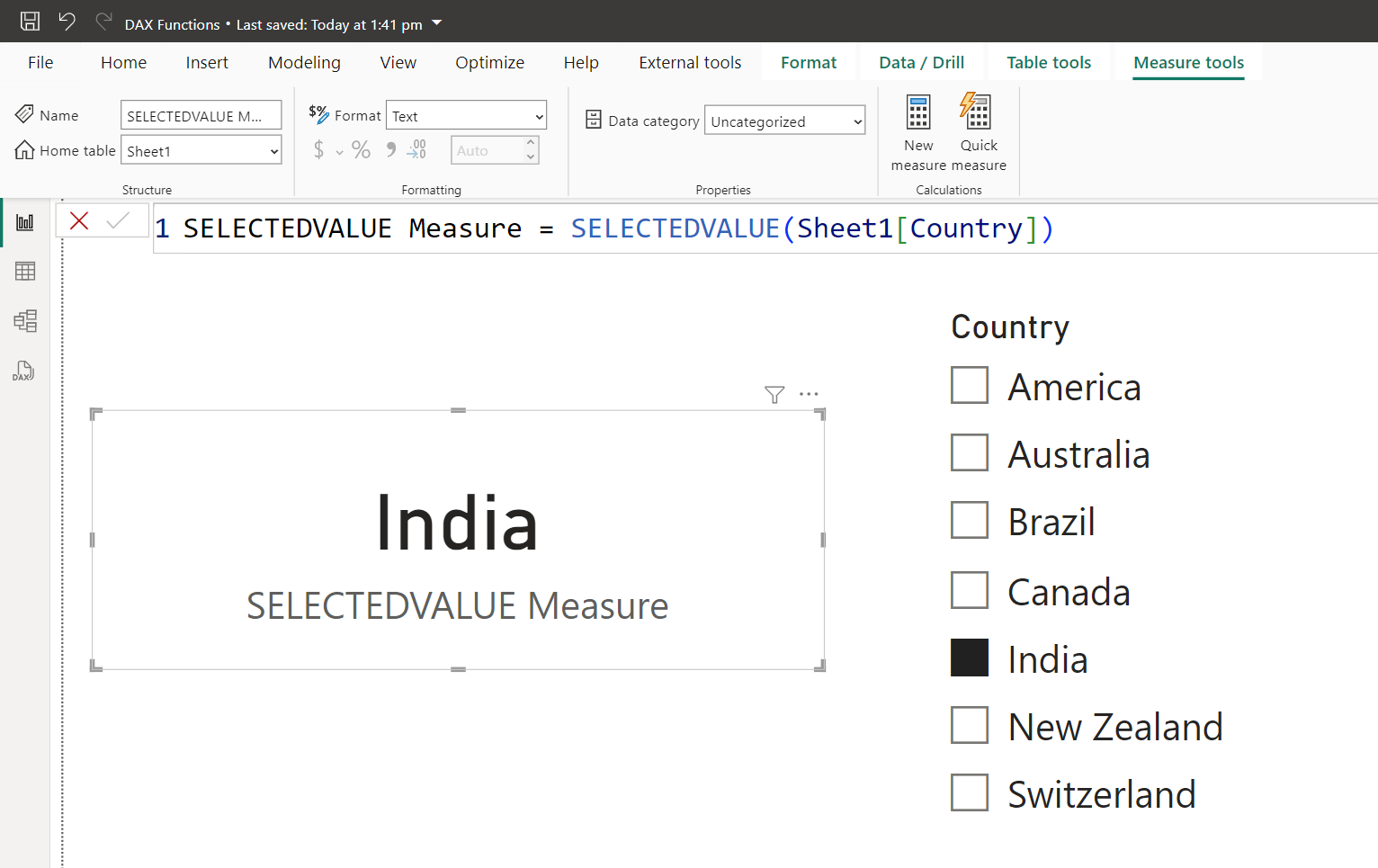The height and width of the screenshot is (868, 1378).
Task: Open the DAX query view
Action: (24, 371)
